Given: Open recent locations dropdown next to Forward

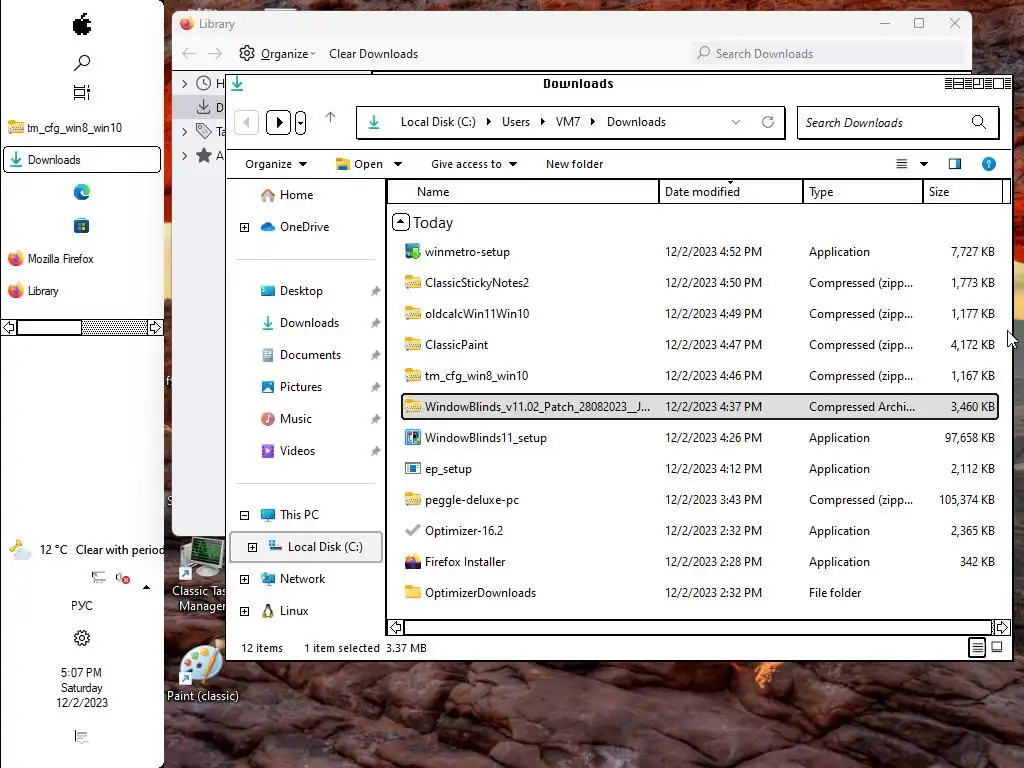Looking at the screenshot, I should pos(300,122).
